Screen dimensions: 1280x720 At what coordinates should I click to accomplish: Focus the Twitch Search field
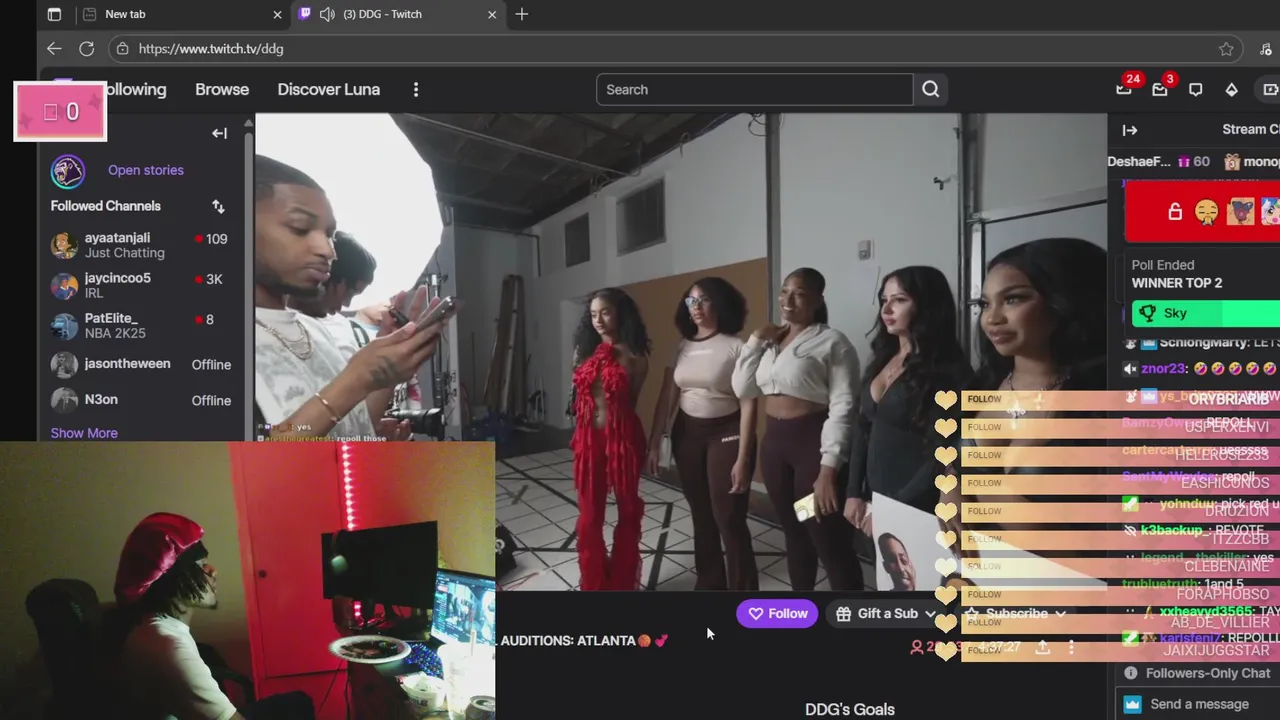(755, 89)
